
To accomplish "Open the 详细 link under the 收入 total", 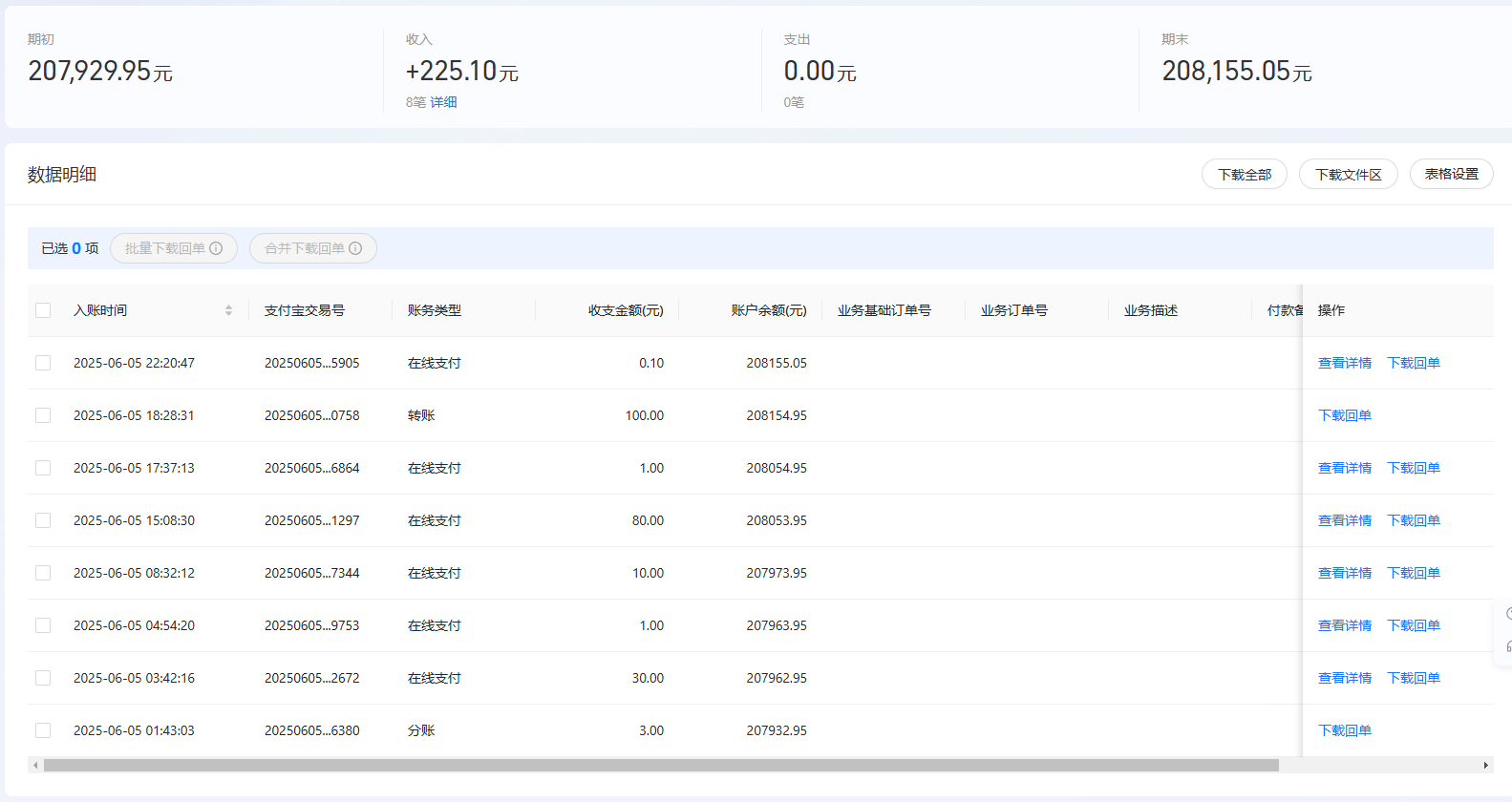I will click(443, 102).
